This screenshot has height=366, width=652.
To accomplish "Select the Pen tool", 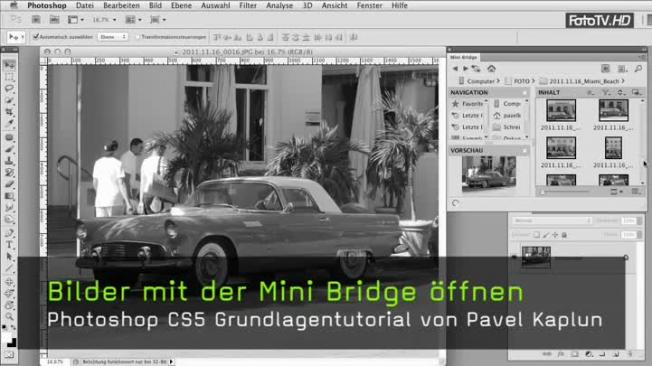I will point(9,233).
